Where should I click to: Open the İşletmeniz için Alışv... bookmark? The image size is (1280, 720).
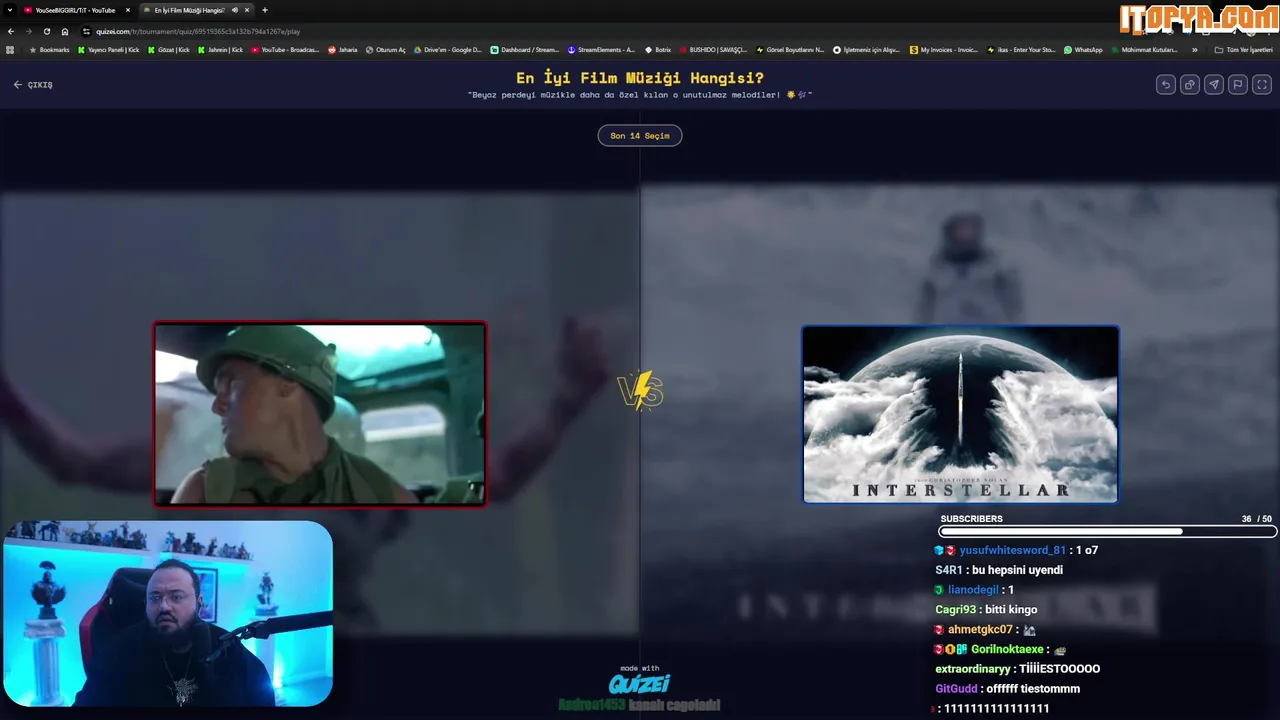point(867,50)
